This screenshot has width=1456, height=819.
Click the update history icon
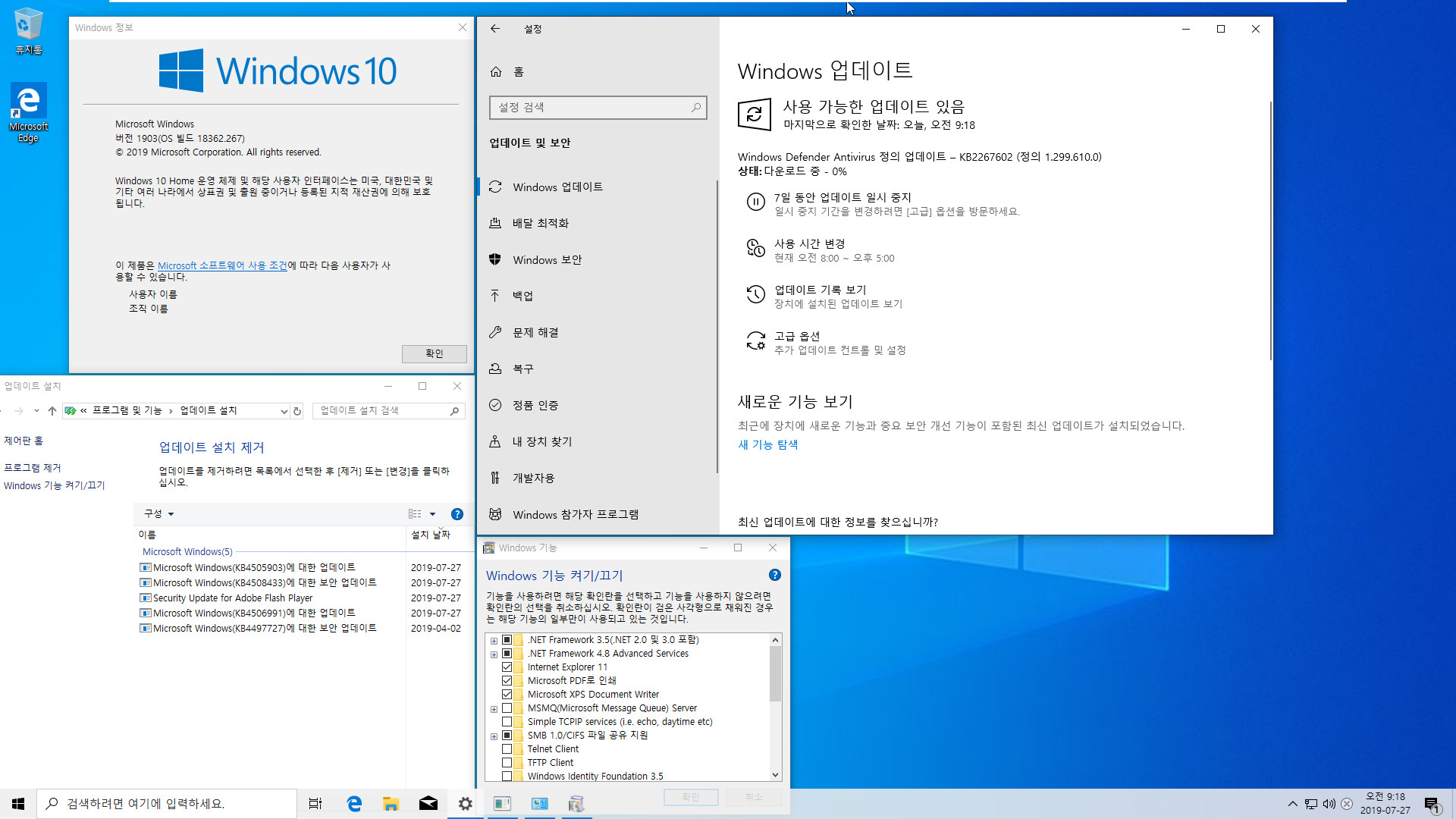click(x=756, y=294)
